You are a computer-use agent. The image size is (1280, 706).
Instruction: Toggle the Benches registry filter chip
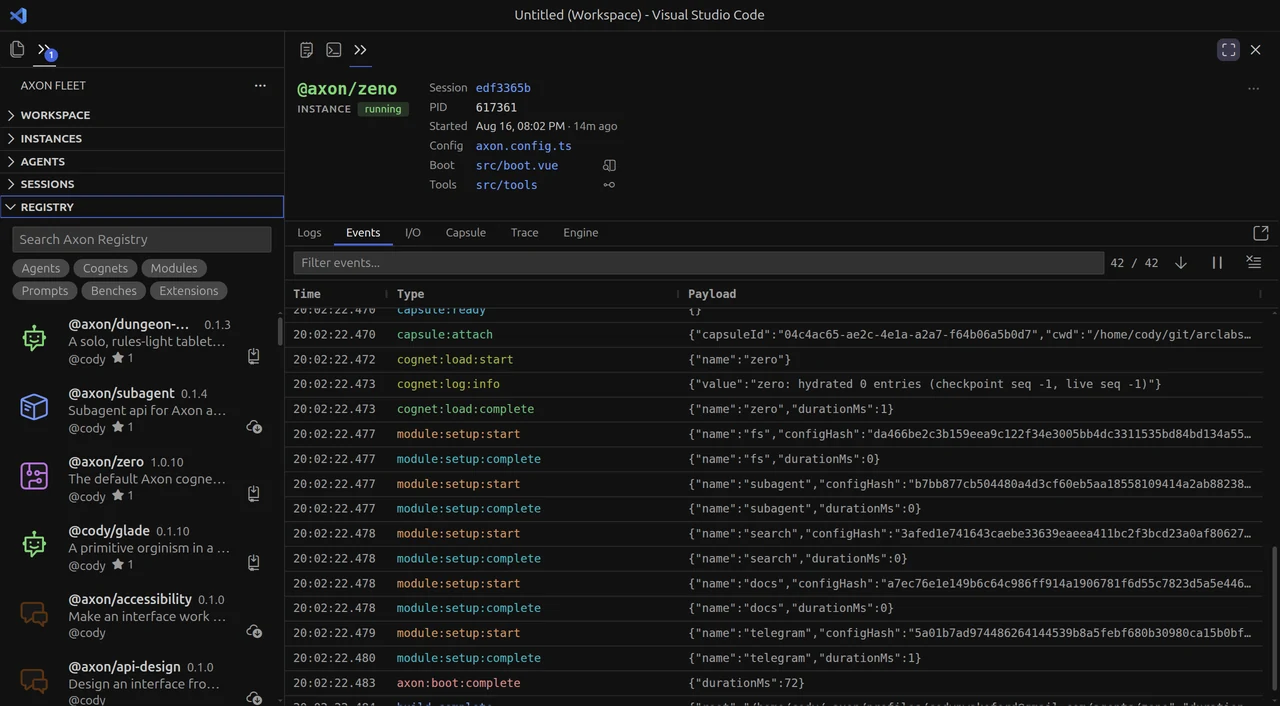[114, 291]
